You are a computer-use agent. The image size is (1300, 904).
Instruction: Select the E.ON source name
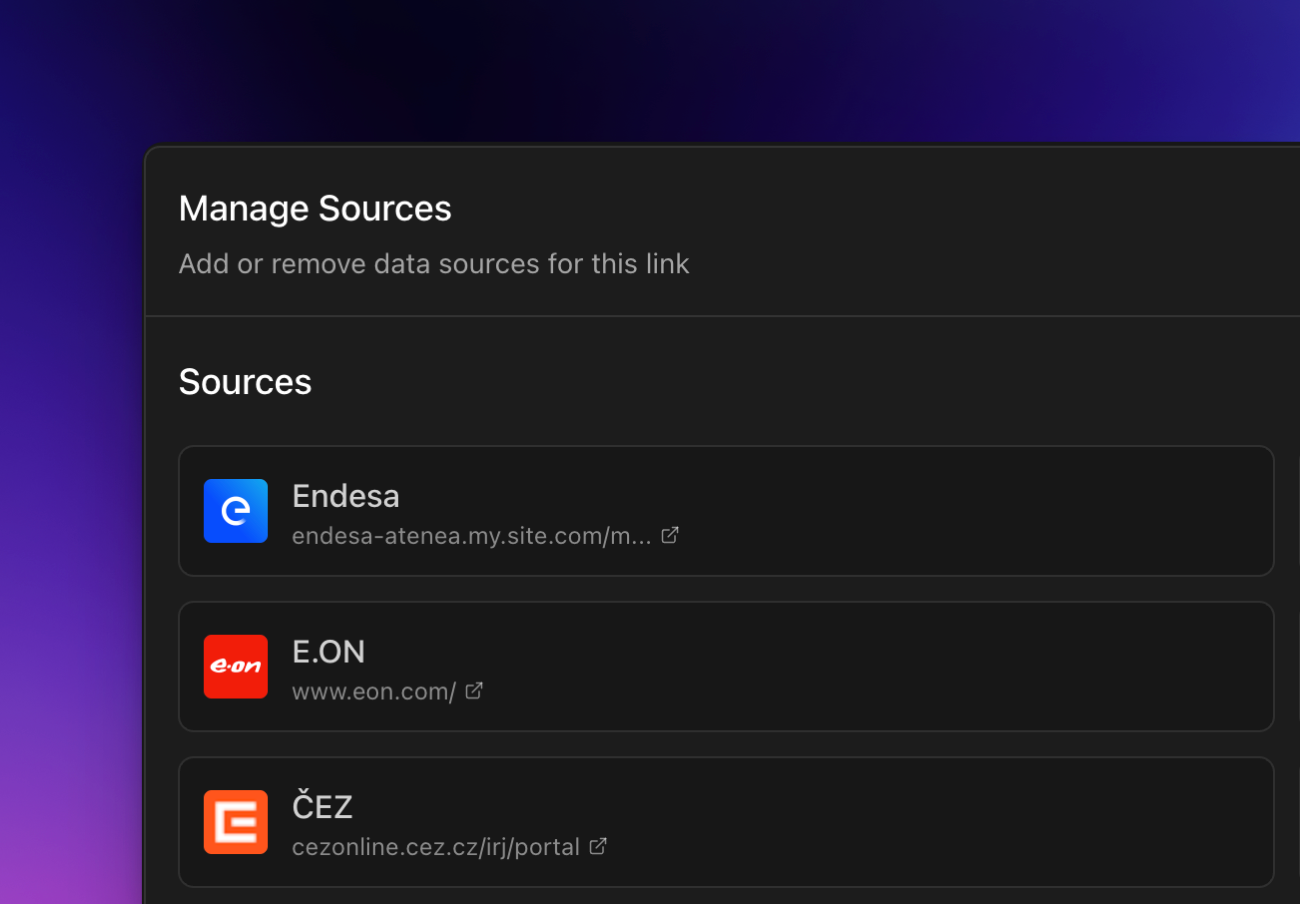pos(329,652)
